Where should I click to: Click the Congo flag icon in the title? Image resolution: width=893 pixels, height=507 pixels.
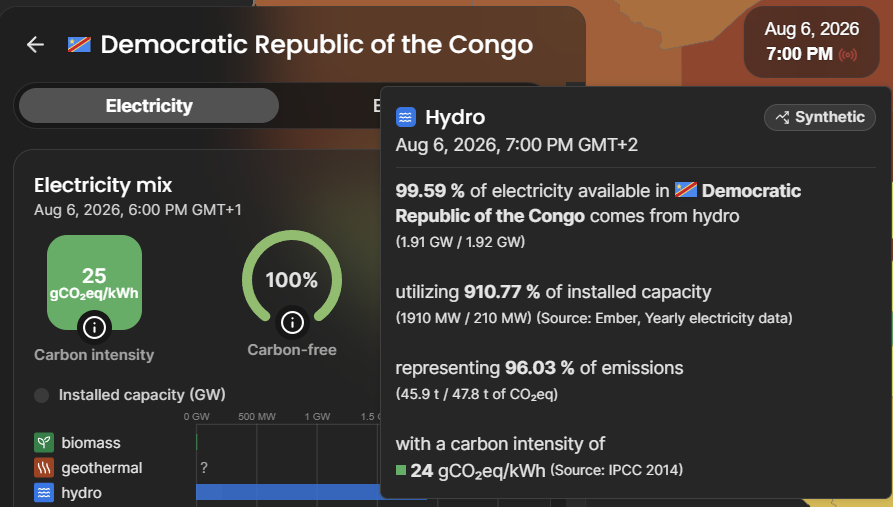(79, 44)
